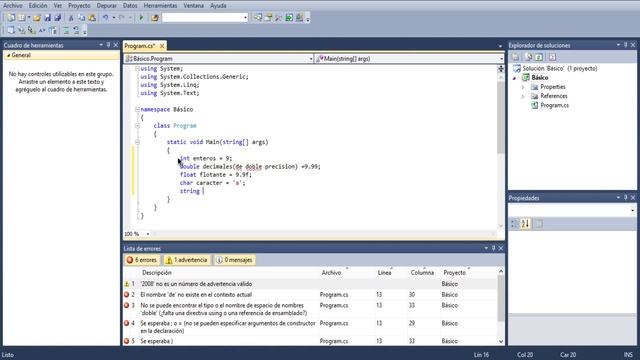Select the General toolbox group
The height and width of the screenshot is (360, 640).
(61, 55)
